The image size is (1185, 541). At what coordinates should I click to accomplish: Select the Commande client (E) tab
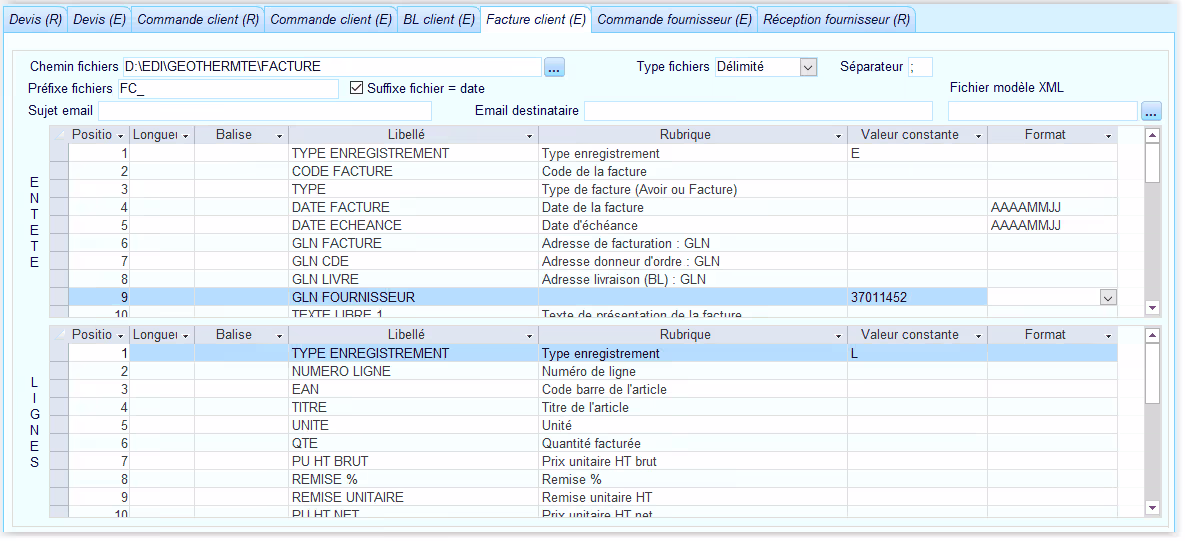click(331, 20)
